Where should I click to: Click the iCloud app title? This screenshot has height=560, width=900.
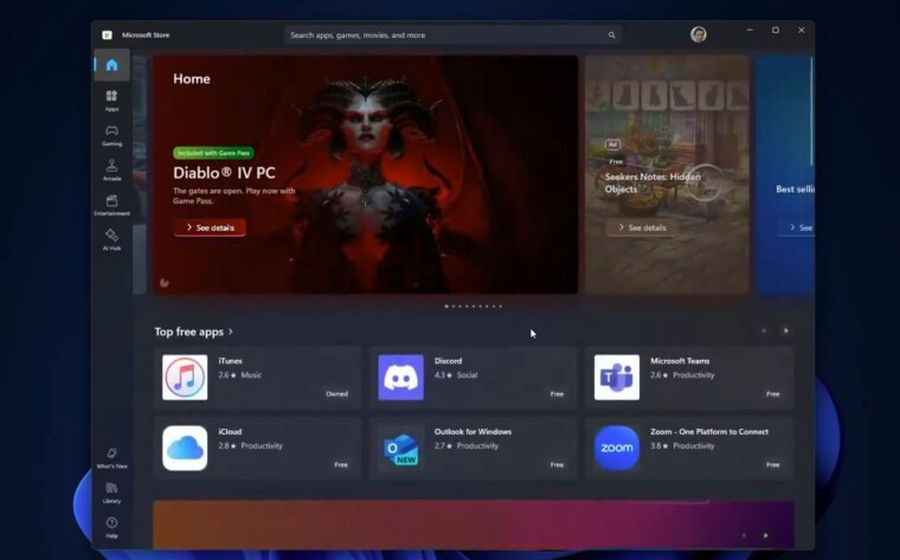tap(230, 431)
